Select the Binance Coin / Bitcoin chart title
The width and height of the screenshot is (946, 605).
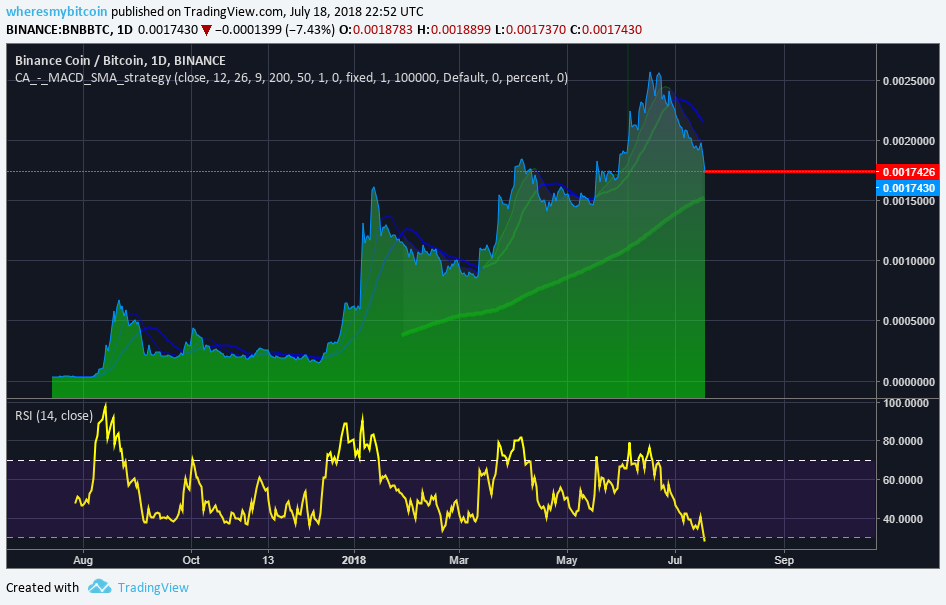(x=120, y=60)
